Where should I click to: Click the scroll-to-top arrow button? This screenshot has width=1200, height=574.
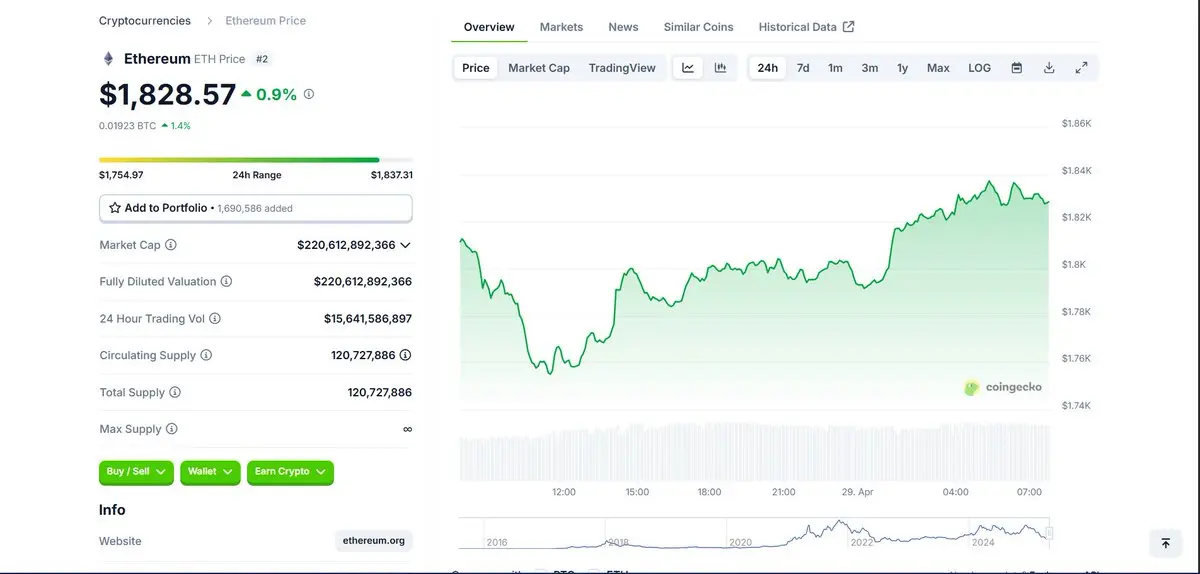click(1165, 543)
